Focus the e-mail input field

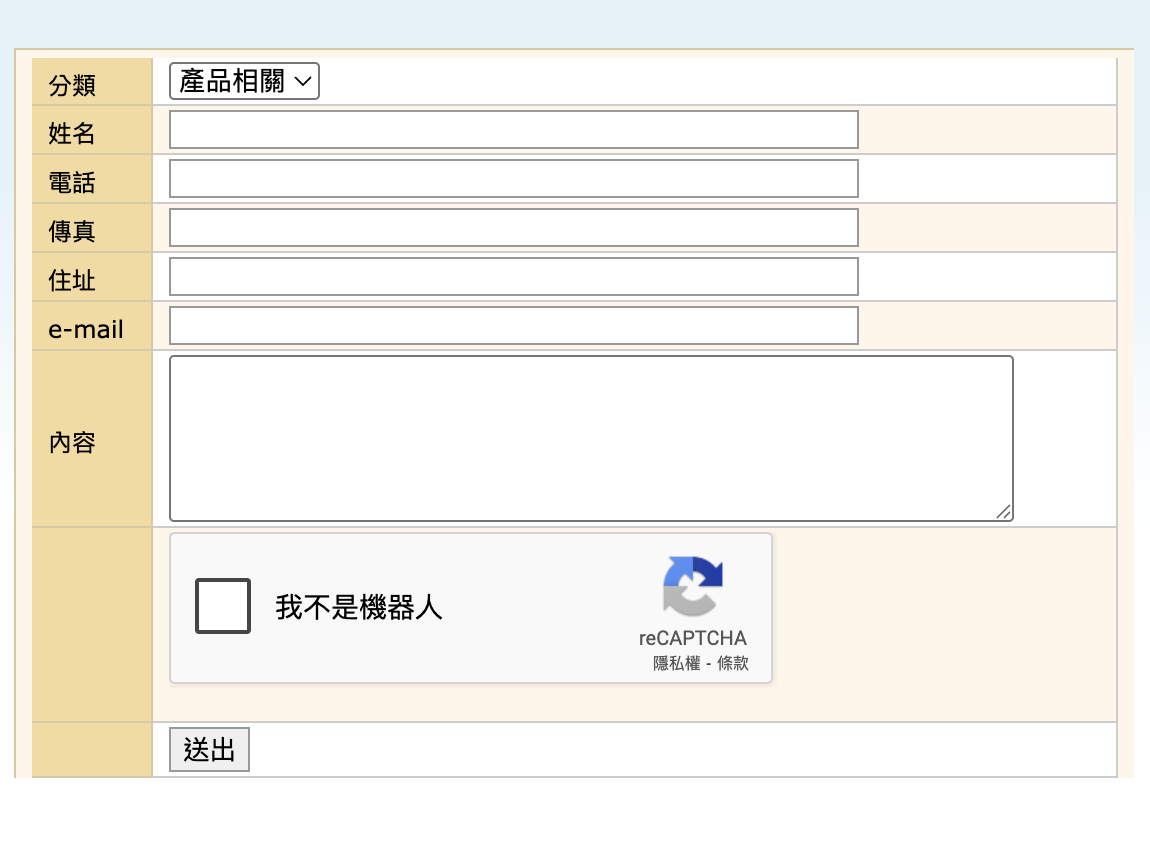(x=513, y=326)
